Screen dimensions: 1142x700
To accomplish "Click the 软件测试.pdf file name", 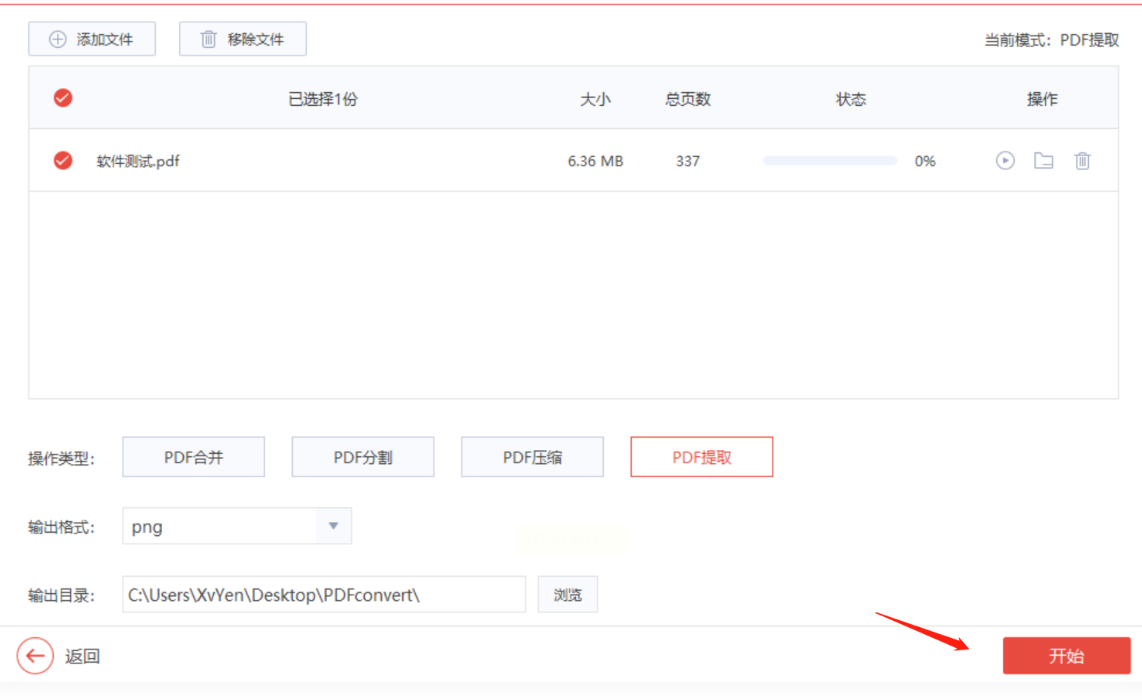I will tap(138, 161).
